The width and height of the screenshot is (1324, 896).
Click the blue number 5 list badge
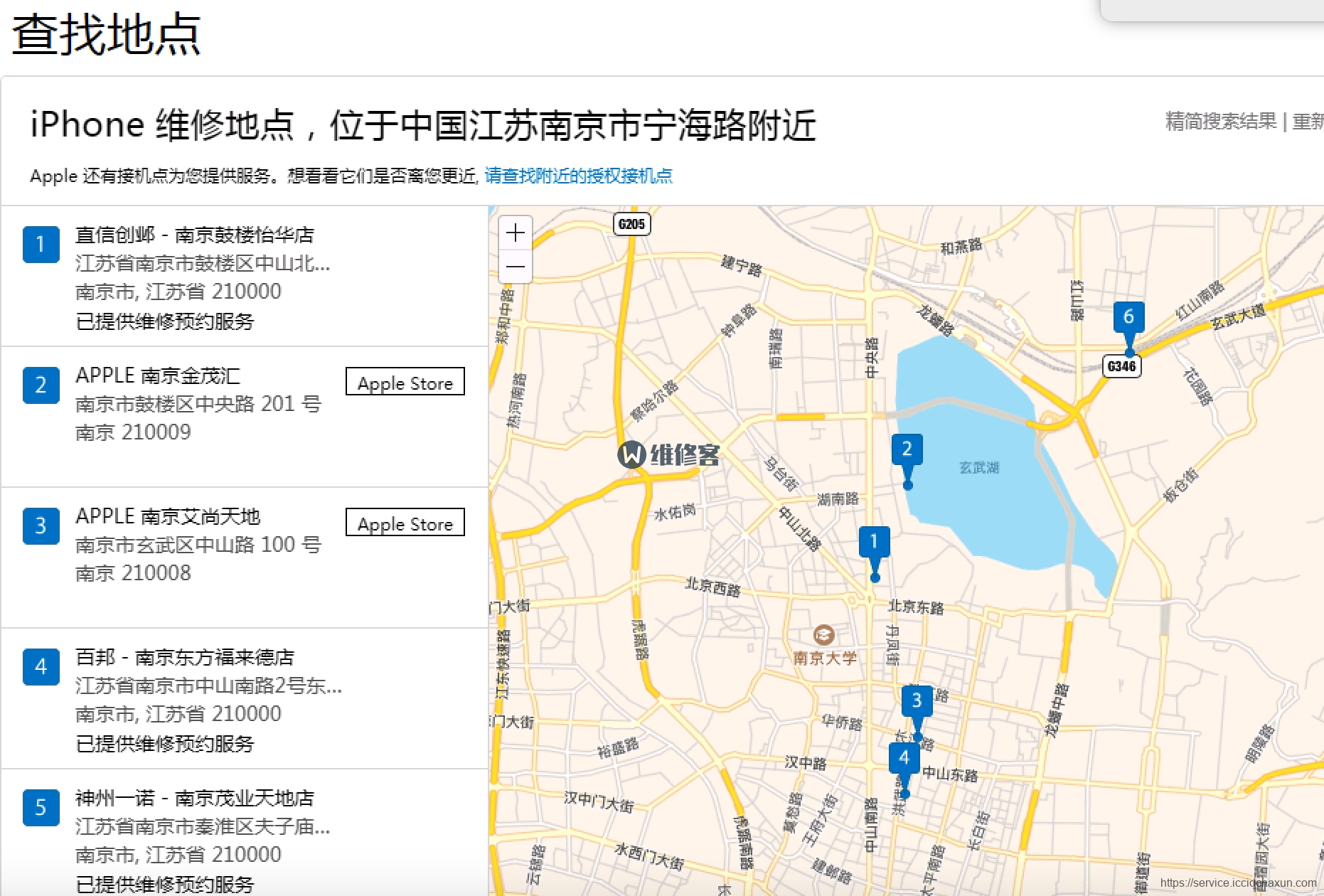tap(41, 808)
